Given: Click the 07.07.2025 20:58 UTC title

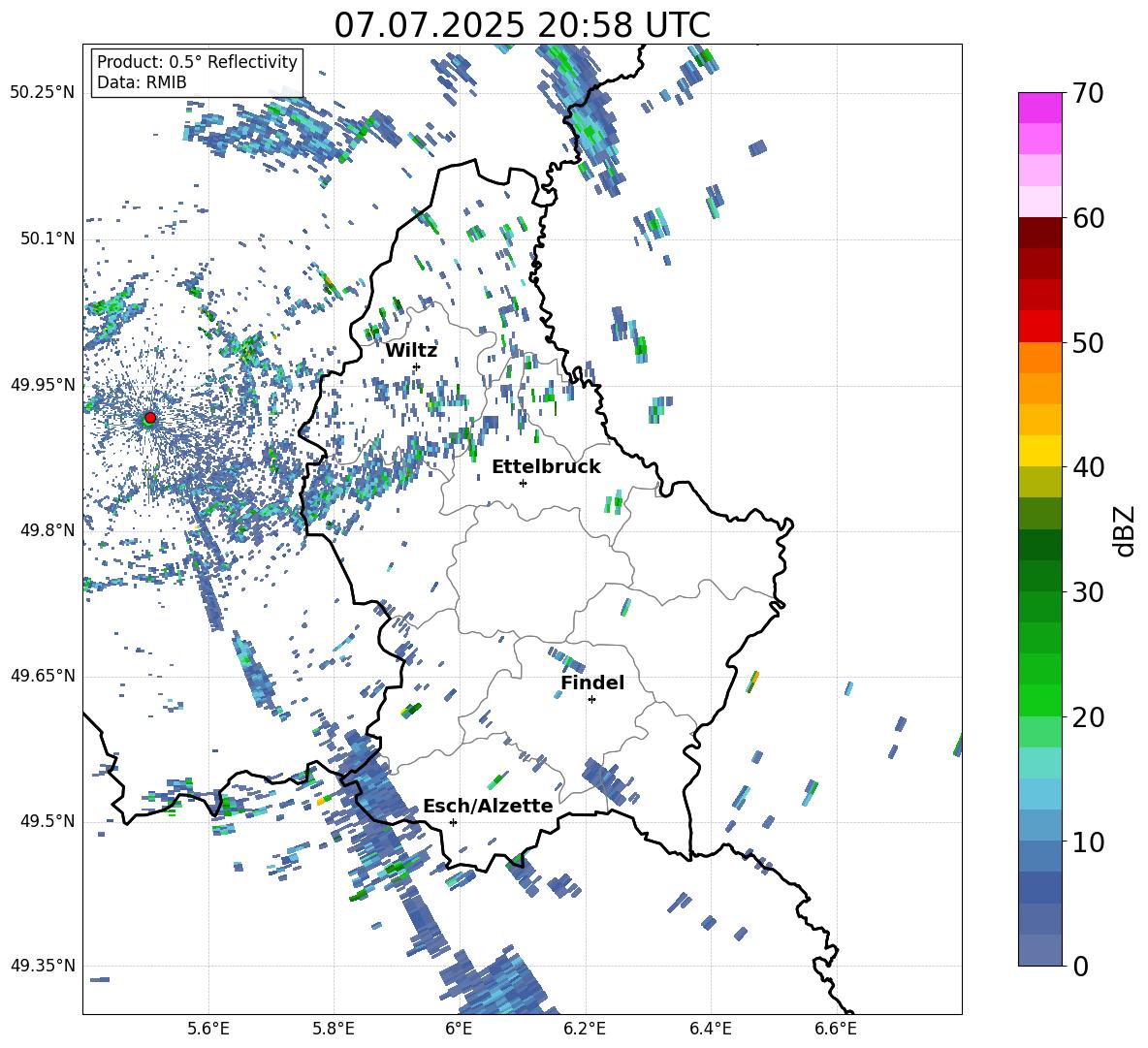Looking at the screenshot, I should (522, 25).
